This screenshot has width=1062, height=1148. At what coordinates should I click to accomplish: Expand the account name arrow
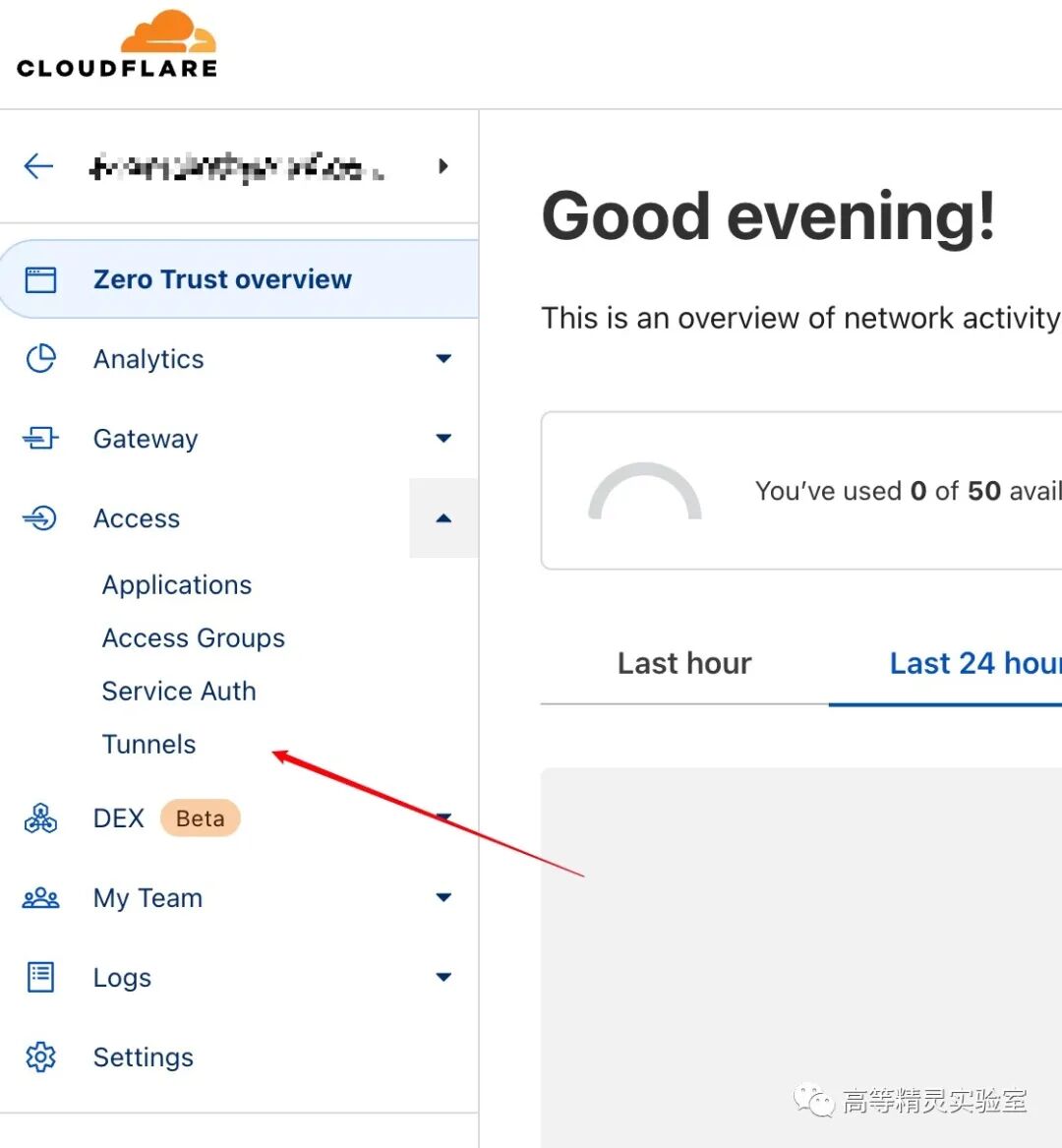442,166
